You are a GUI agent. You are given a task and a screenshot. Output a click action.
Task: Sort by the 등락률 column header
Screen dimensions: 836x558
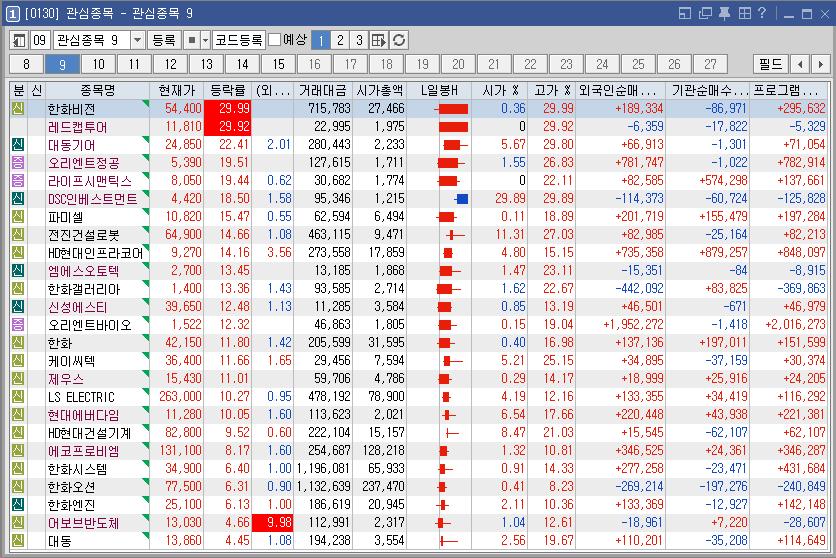228,91
